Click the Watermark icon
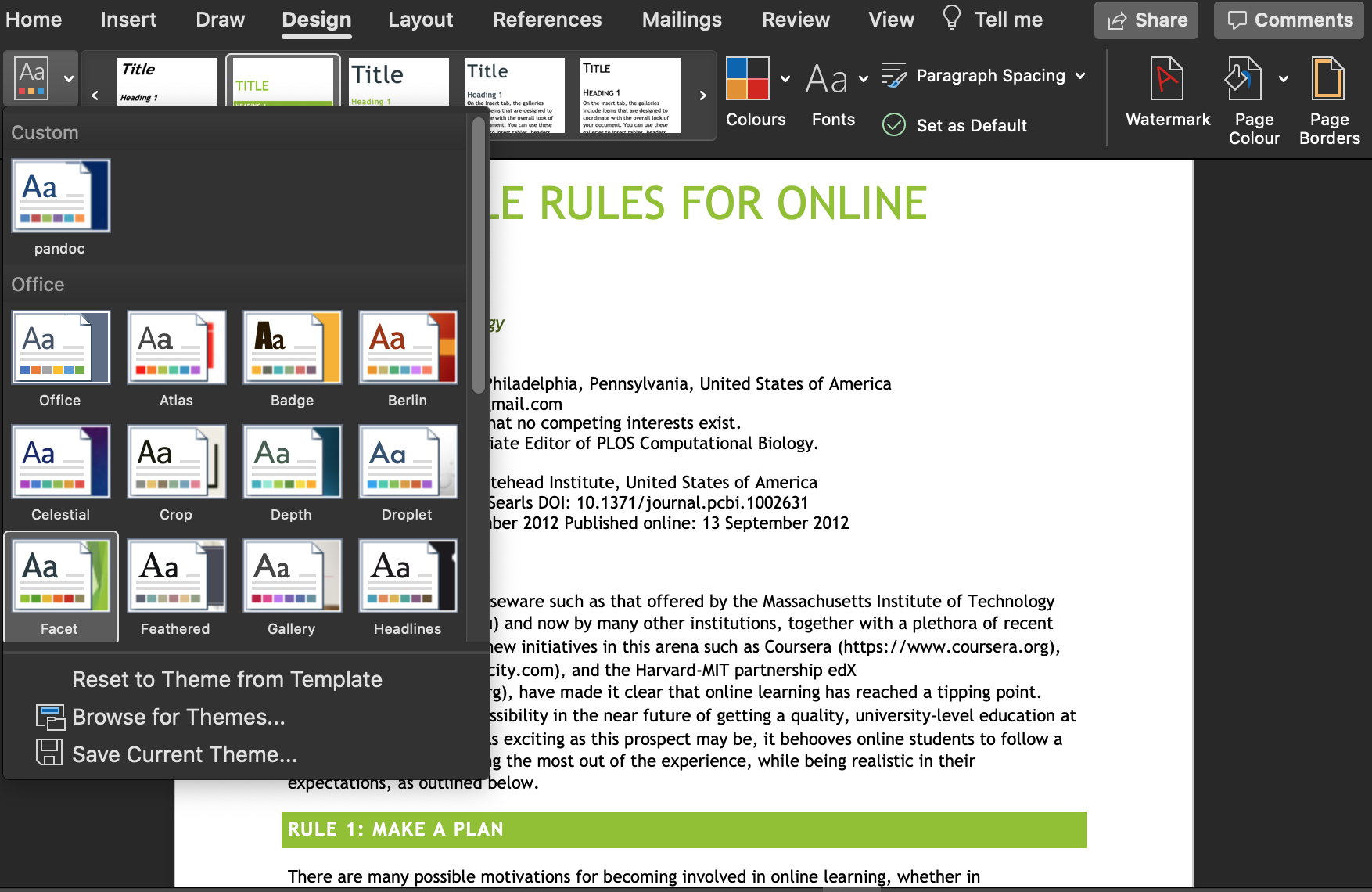Screen dimensions: 1372x892 (1166, 79)
